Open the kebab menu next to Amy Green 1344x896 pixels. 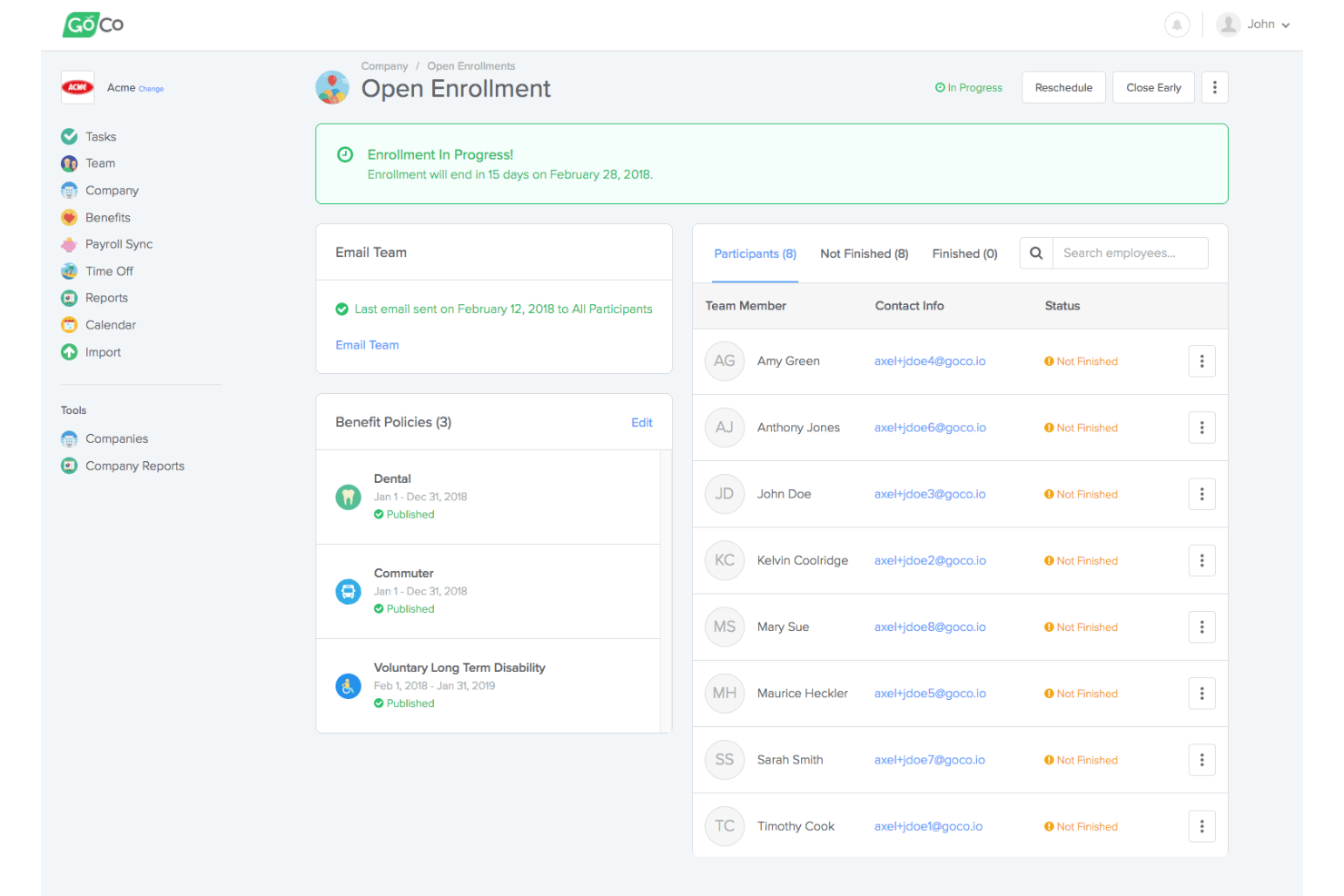pyautogui.click(x=1201, y=360)
